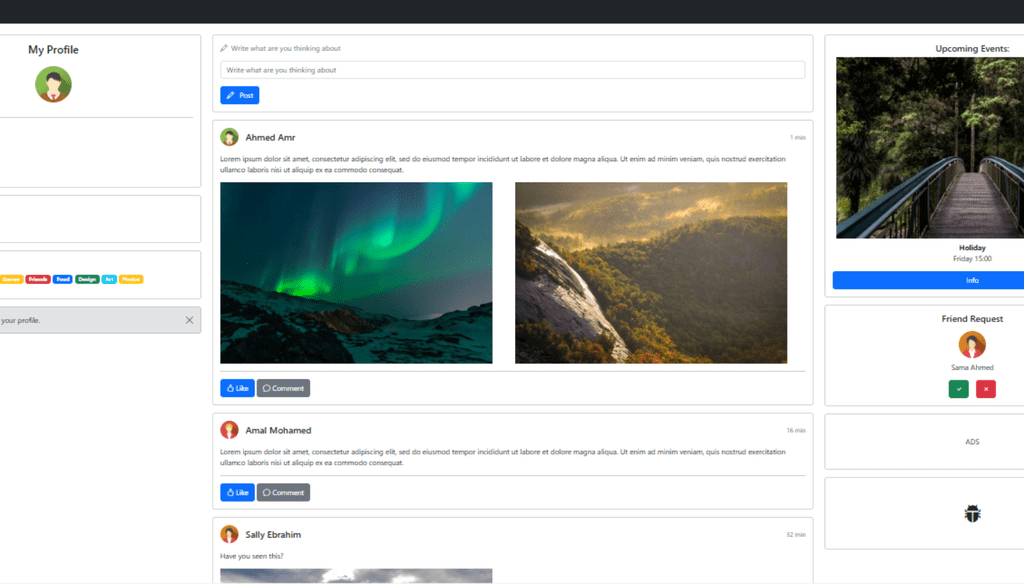Submit with the blue Post button
The height and width of the screenshot is (584, 1024).
point(240,95)
